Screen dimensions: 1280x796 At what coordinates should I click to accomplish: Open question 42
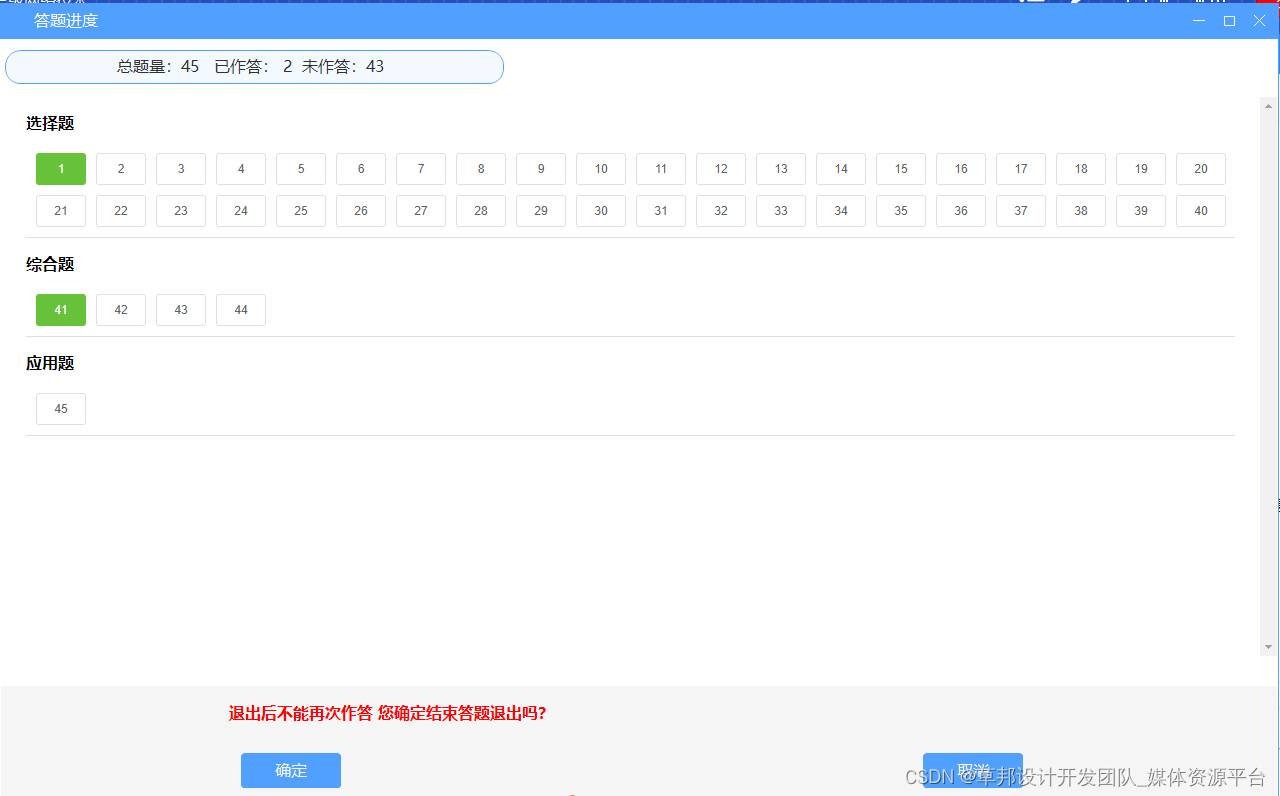pos(120,310)
